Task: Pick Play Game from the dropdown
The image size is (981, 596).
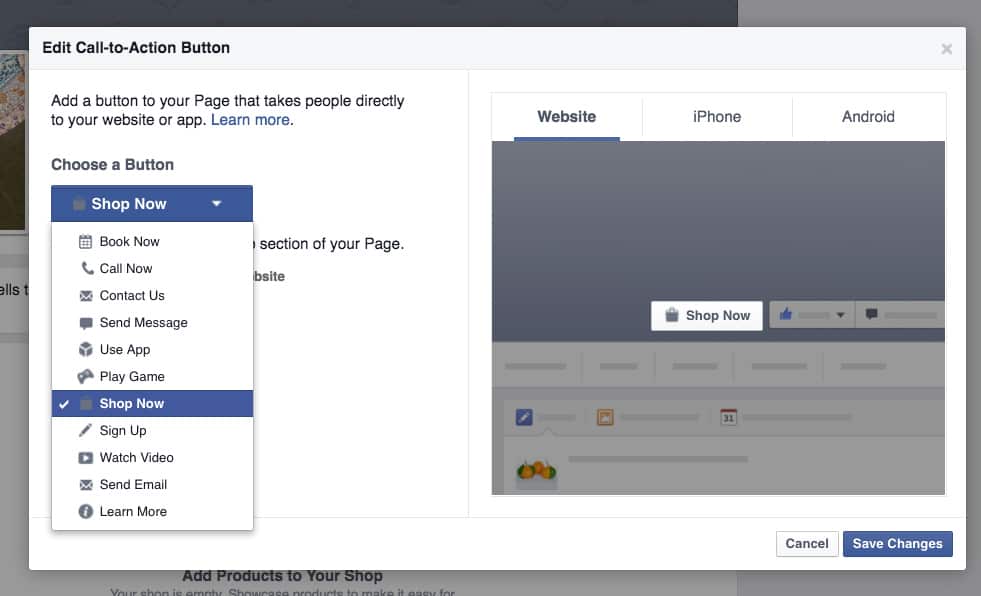Action: 153,376
